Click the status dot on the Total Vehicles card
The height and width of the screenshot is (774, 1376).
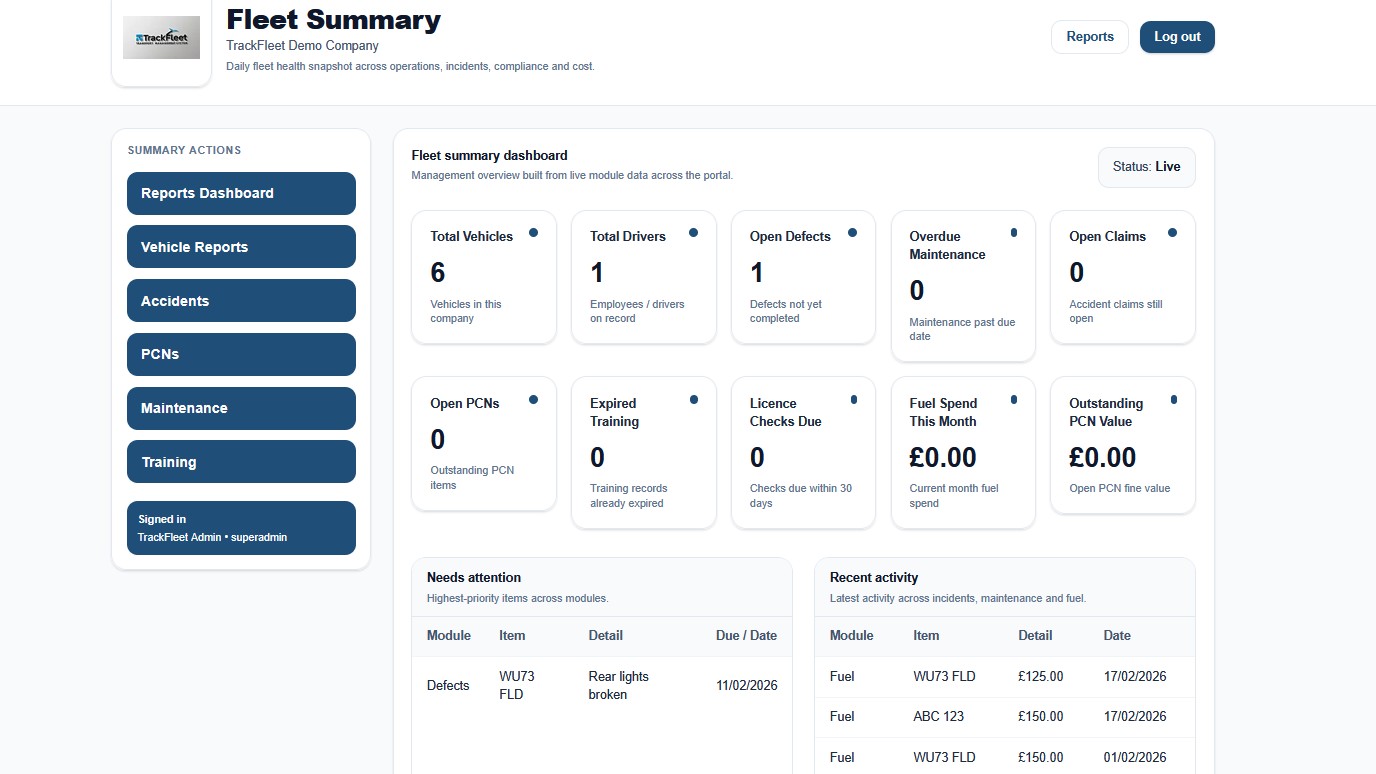pyautogui.click(x=534, y=232)
